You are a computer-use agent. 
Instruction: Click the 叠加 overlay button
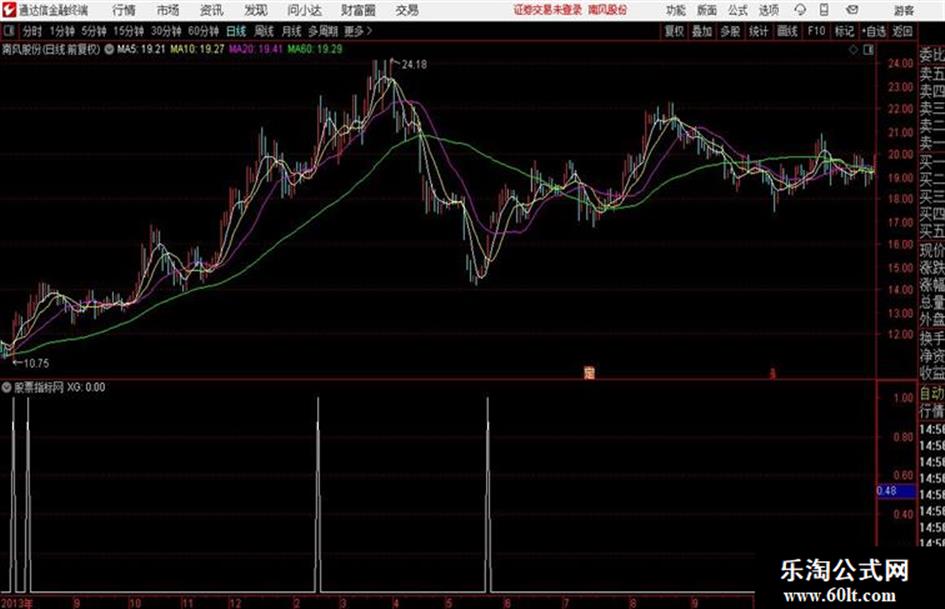point(702,31)
